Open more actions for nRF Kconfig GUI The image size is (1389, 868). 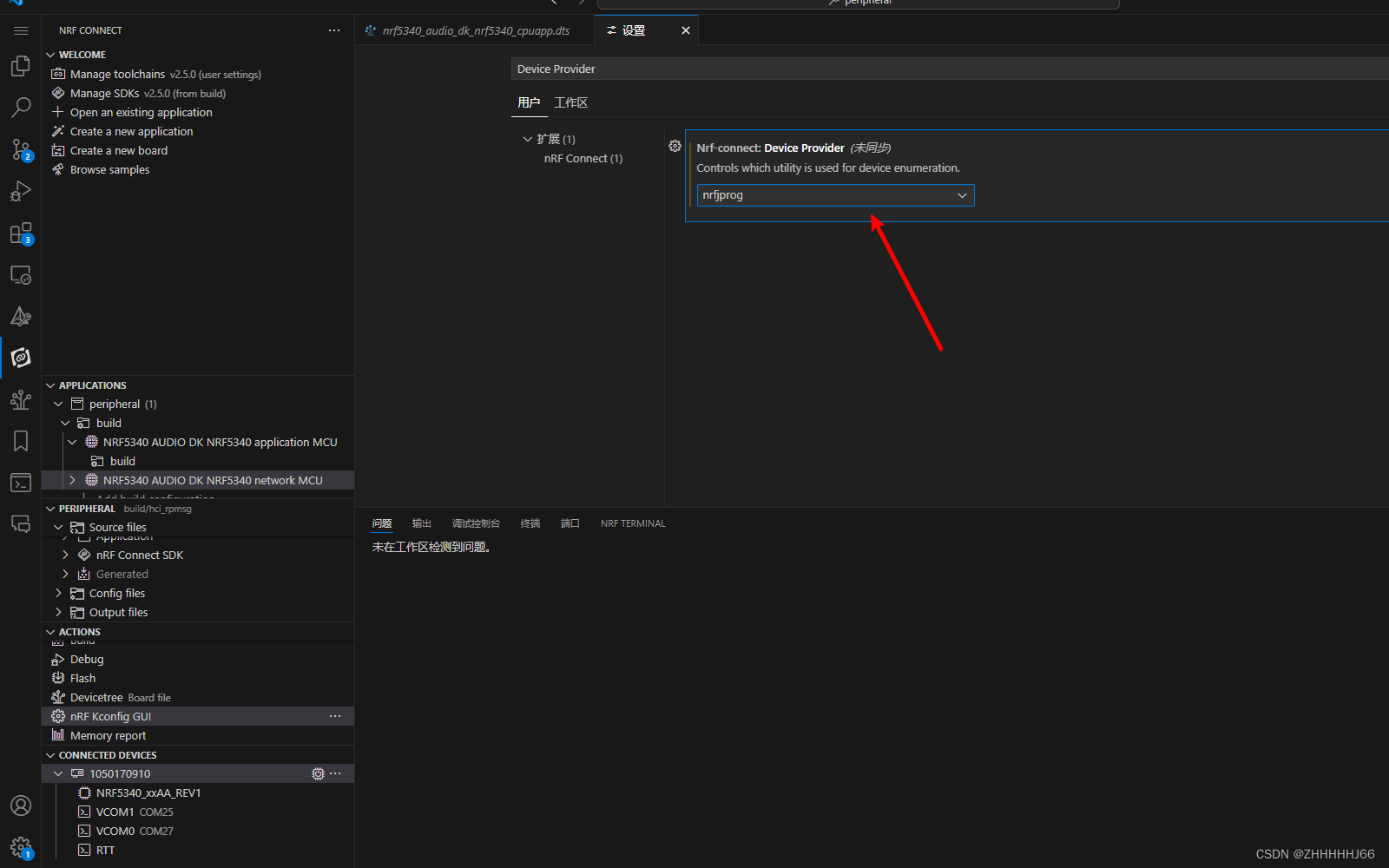335,716
